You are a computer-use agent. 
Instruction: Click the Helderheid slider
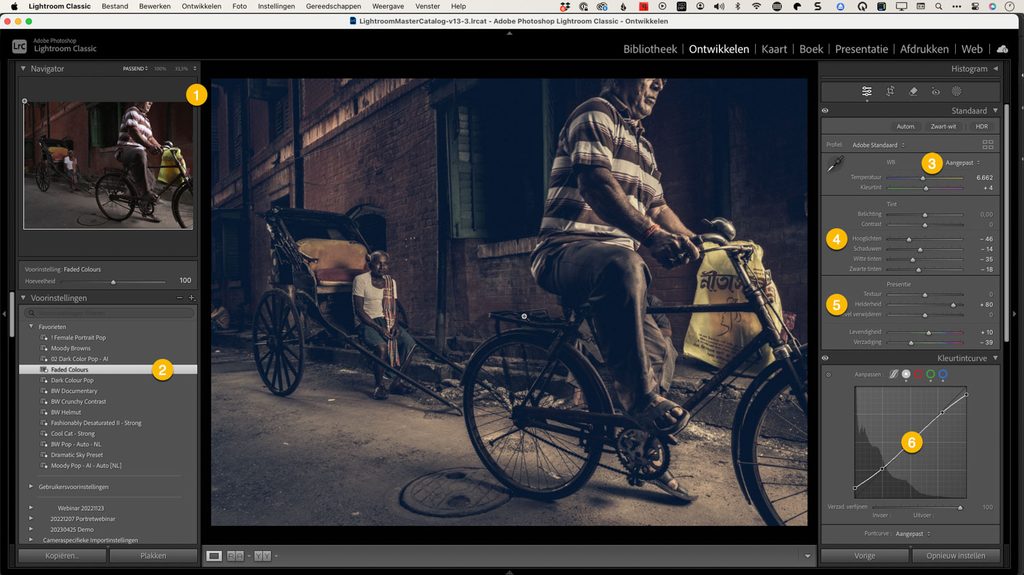point(924,304)
